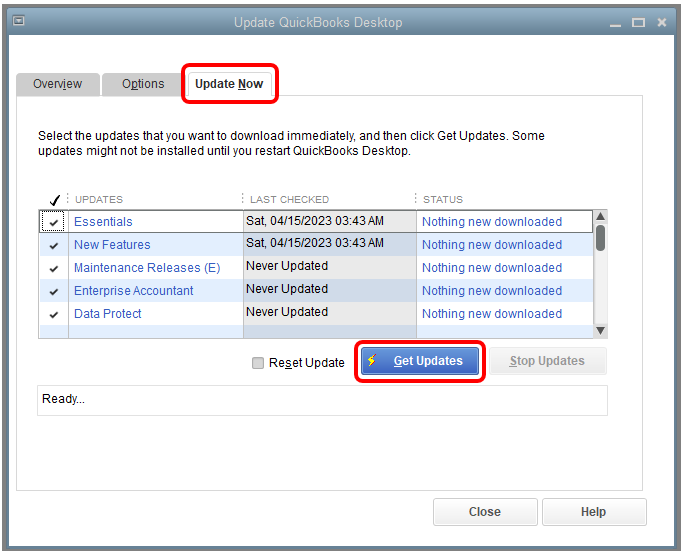
Task: Click 'Never Updated' cell for Enterprise Accountant
Action: (330, 290)
